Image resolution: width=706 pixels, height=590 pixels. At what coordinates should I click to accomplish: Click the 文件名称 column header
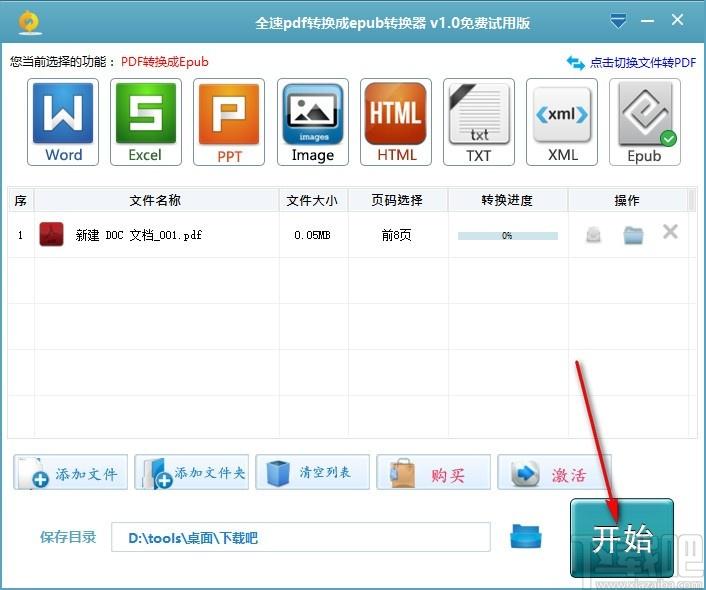(156, 200)
